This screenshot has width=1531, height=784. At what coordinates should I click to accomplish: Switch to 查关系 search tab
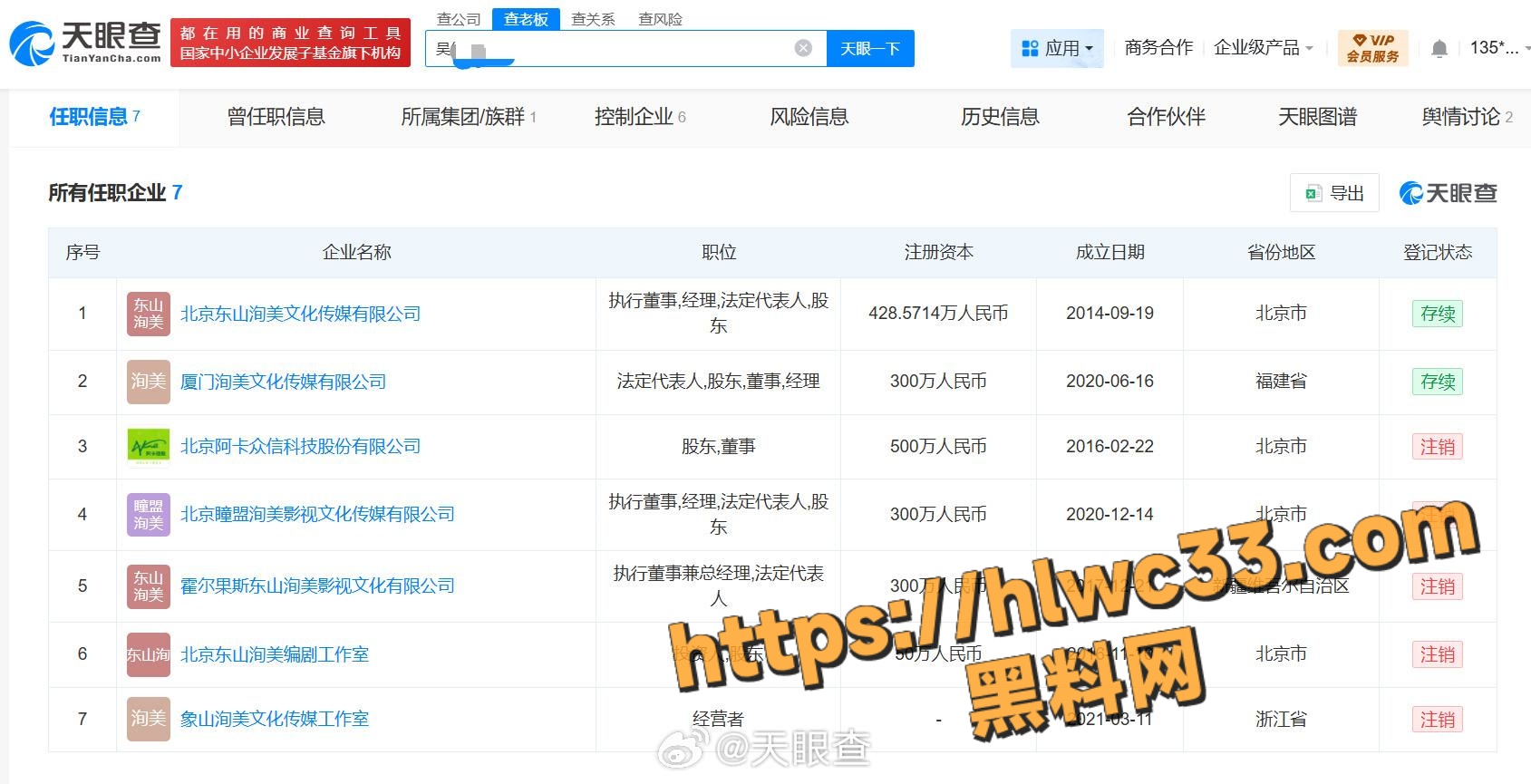(593, 19)
